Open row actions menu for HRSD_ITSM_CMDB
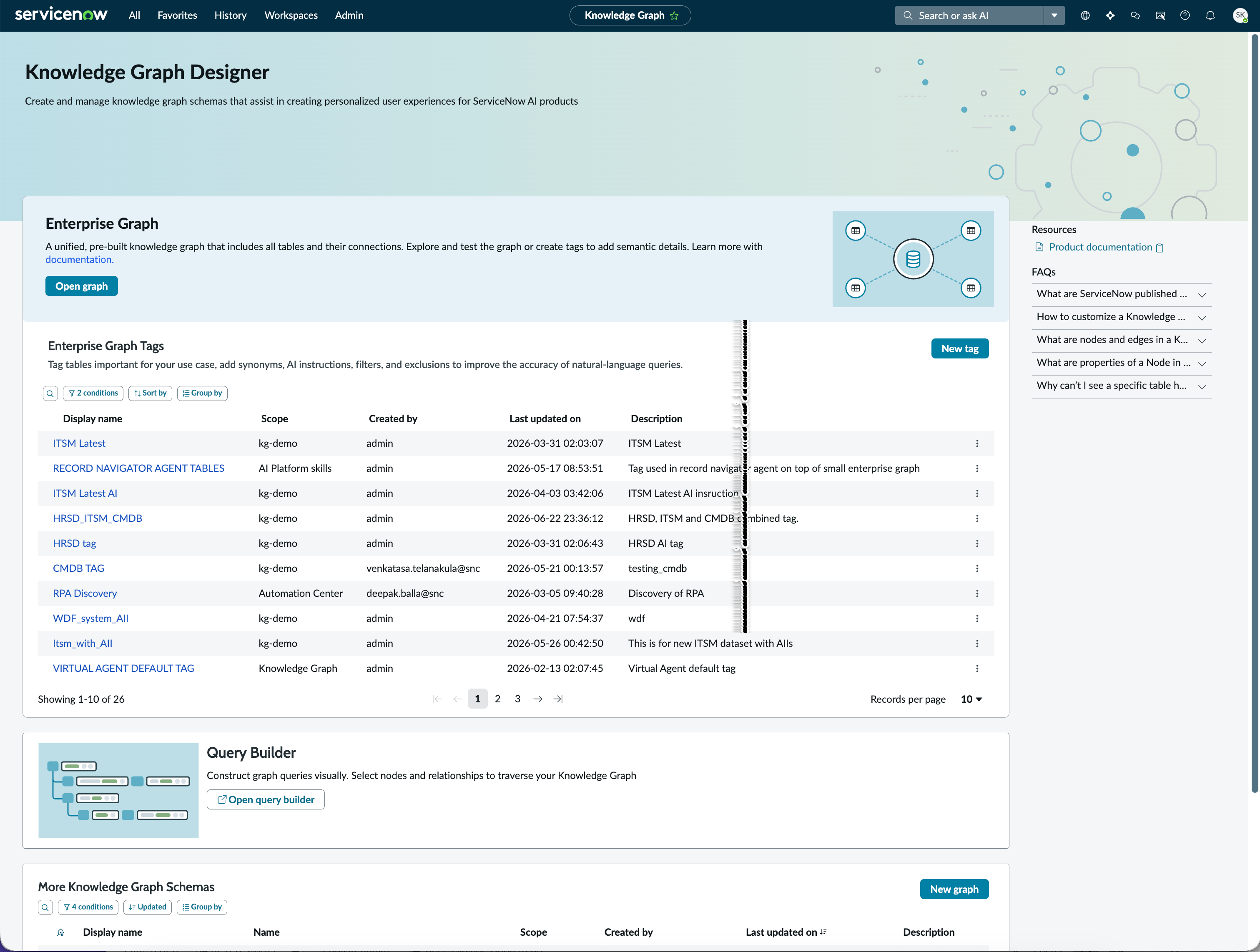Viewport: 1260px width, 952px height. 977,519
